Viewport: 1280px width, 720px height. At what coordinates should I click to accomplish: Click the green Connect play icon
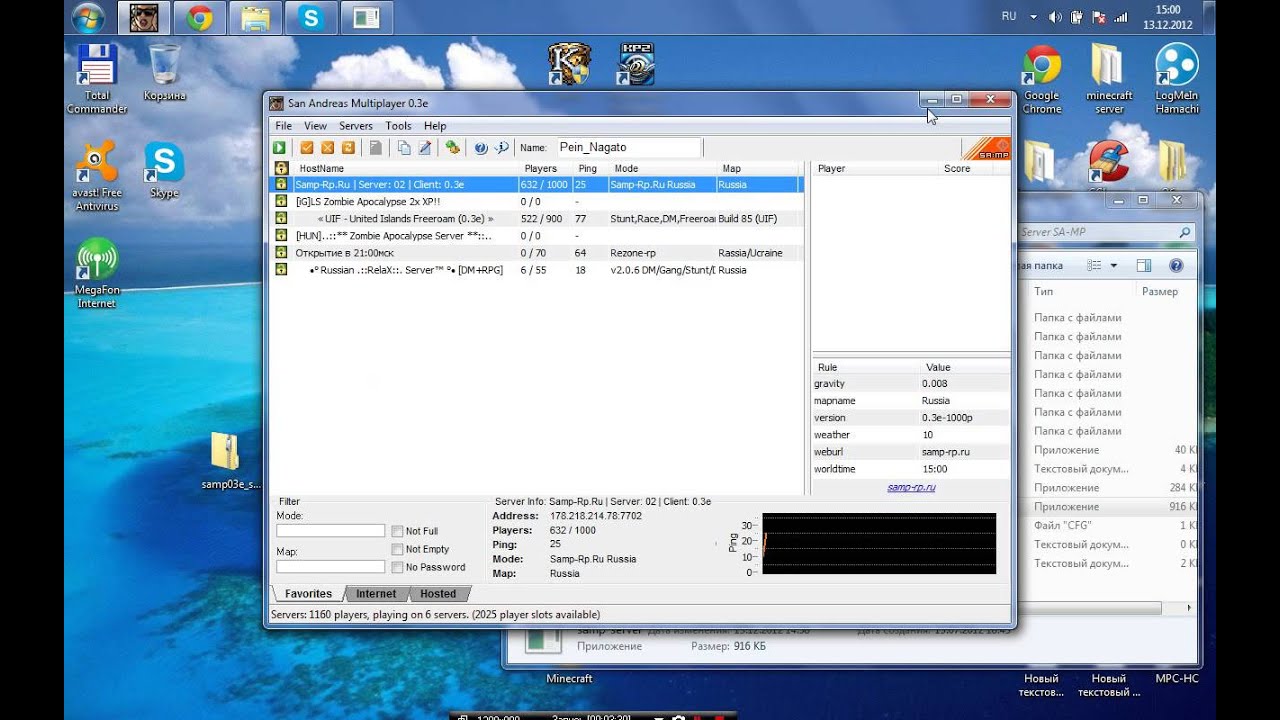pyautogui.click(x=280, y=148)
